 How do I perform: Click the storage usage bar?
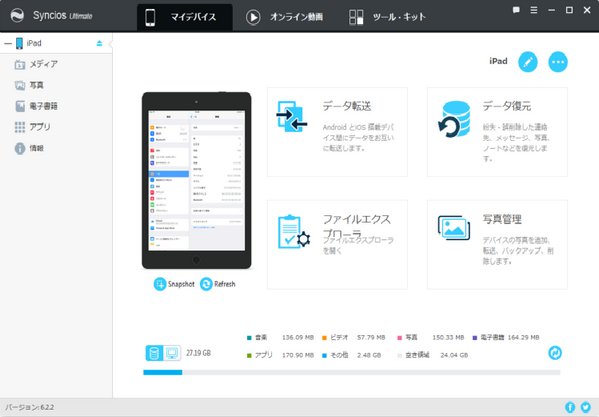pyautogui.click(x=351, y=372)
